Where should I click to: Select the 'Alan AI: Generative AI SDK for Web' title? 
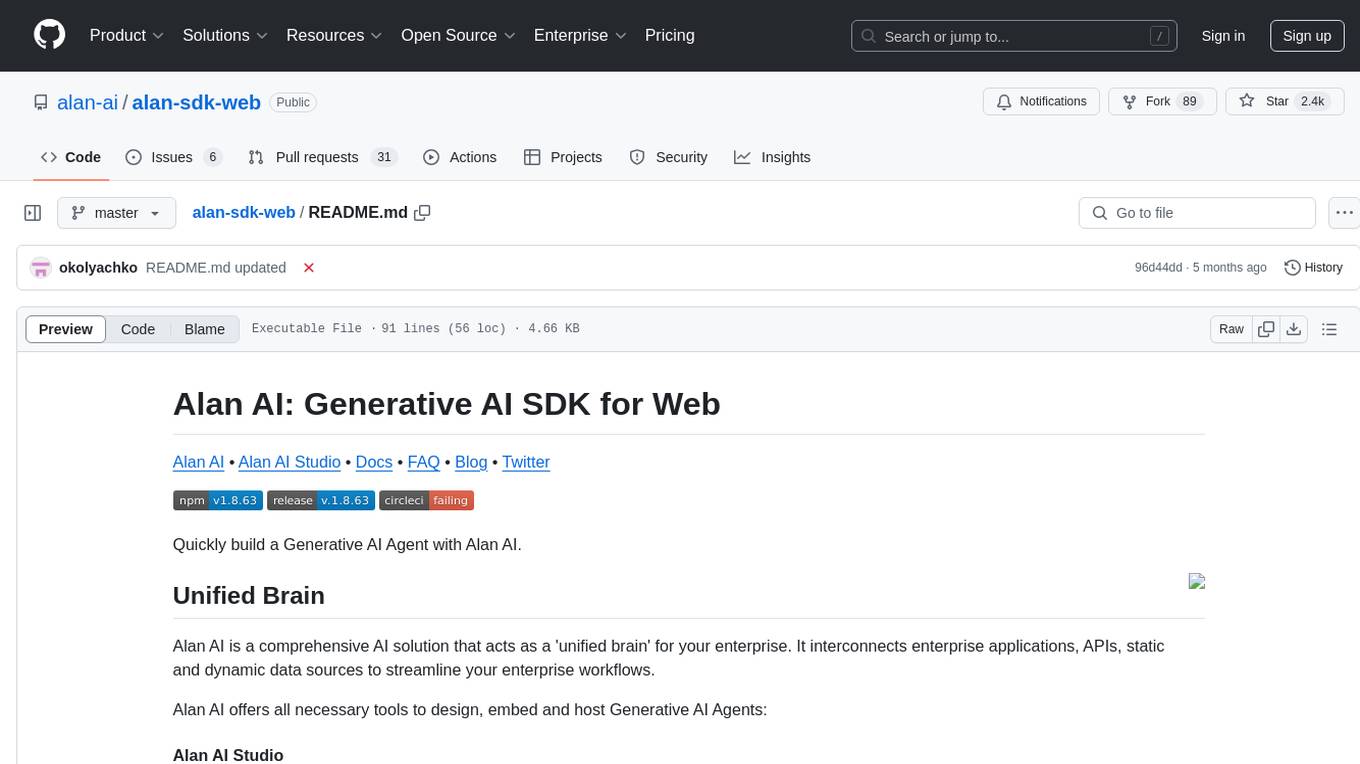tap(447, 404)
